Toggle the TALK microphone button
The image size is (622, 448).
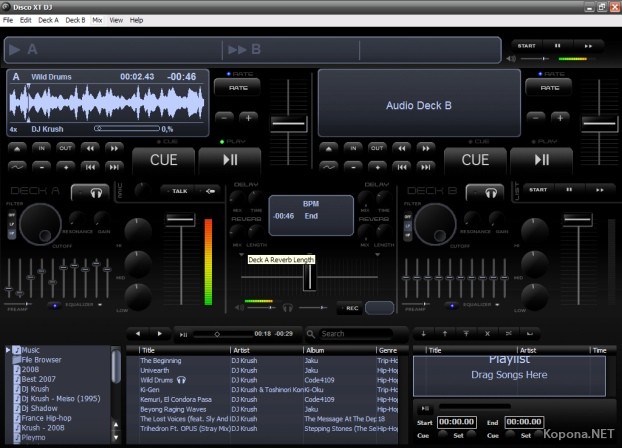pyautogui.click(x=180, y=189)
